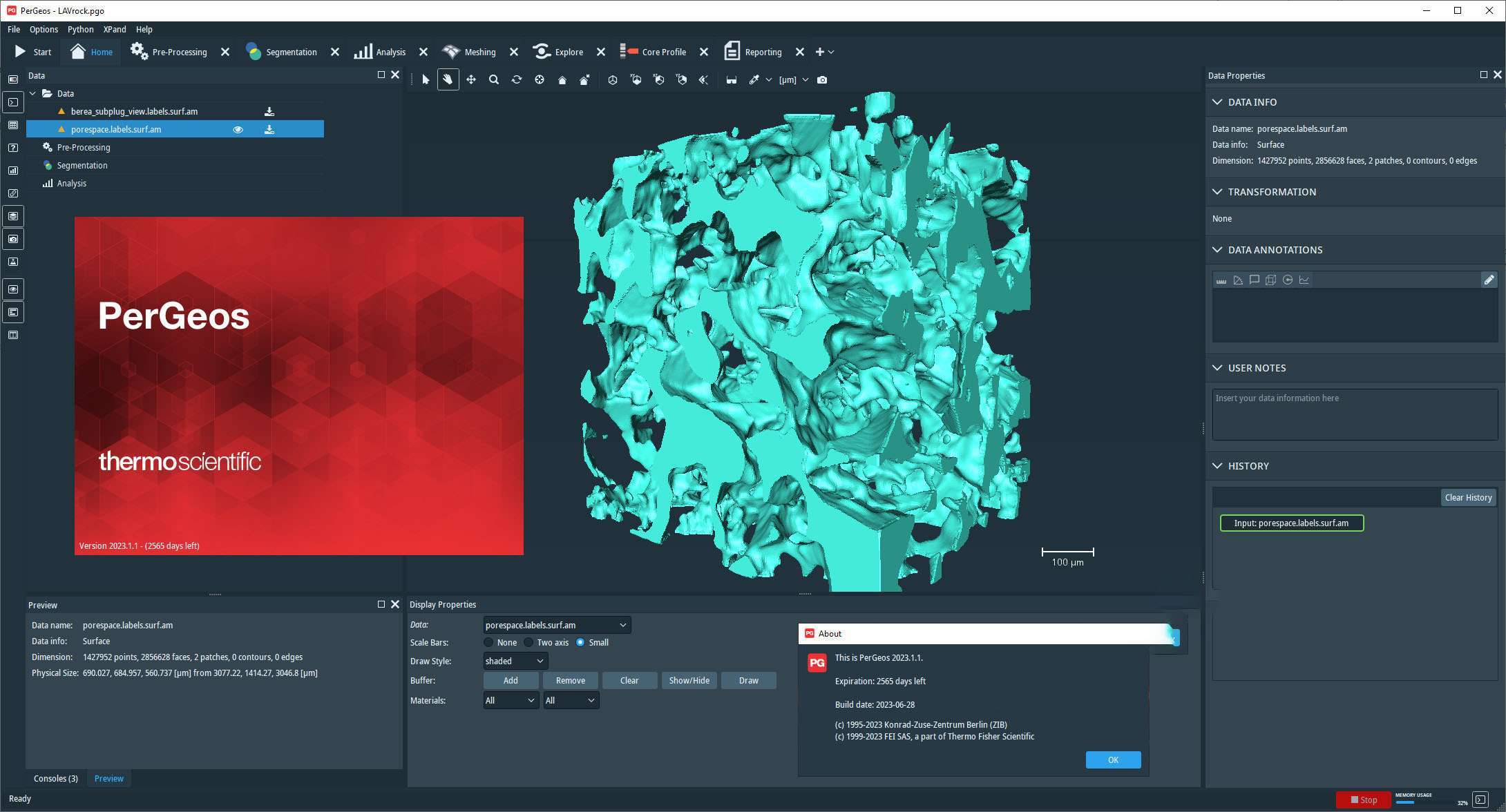1506x812 pixels.
Task: Collapse the DATA INFO section
Action: pos(1217,102)
